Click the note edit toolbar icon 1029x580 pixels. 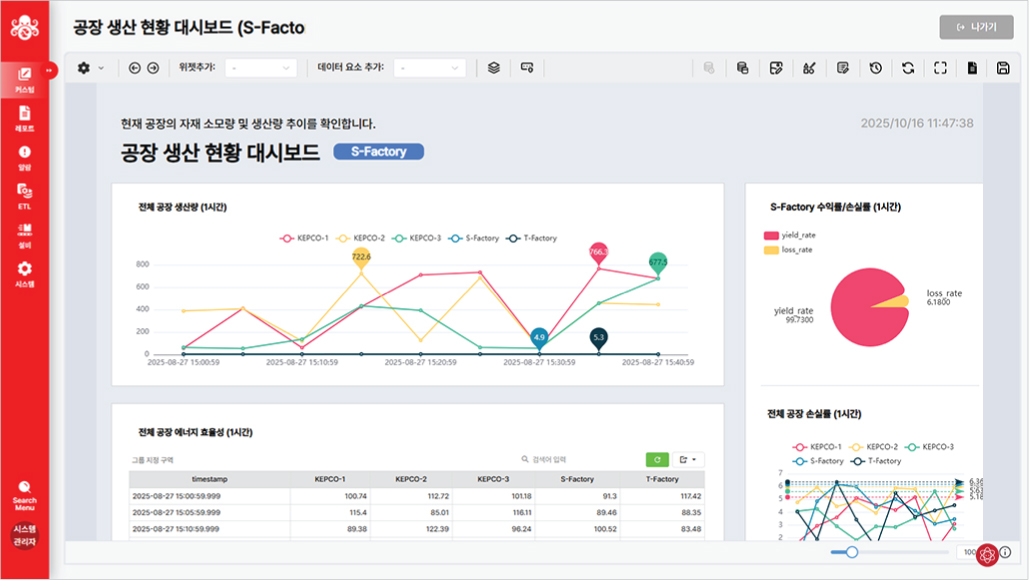point(843,68)
